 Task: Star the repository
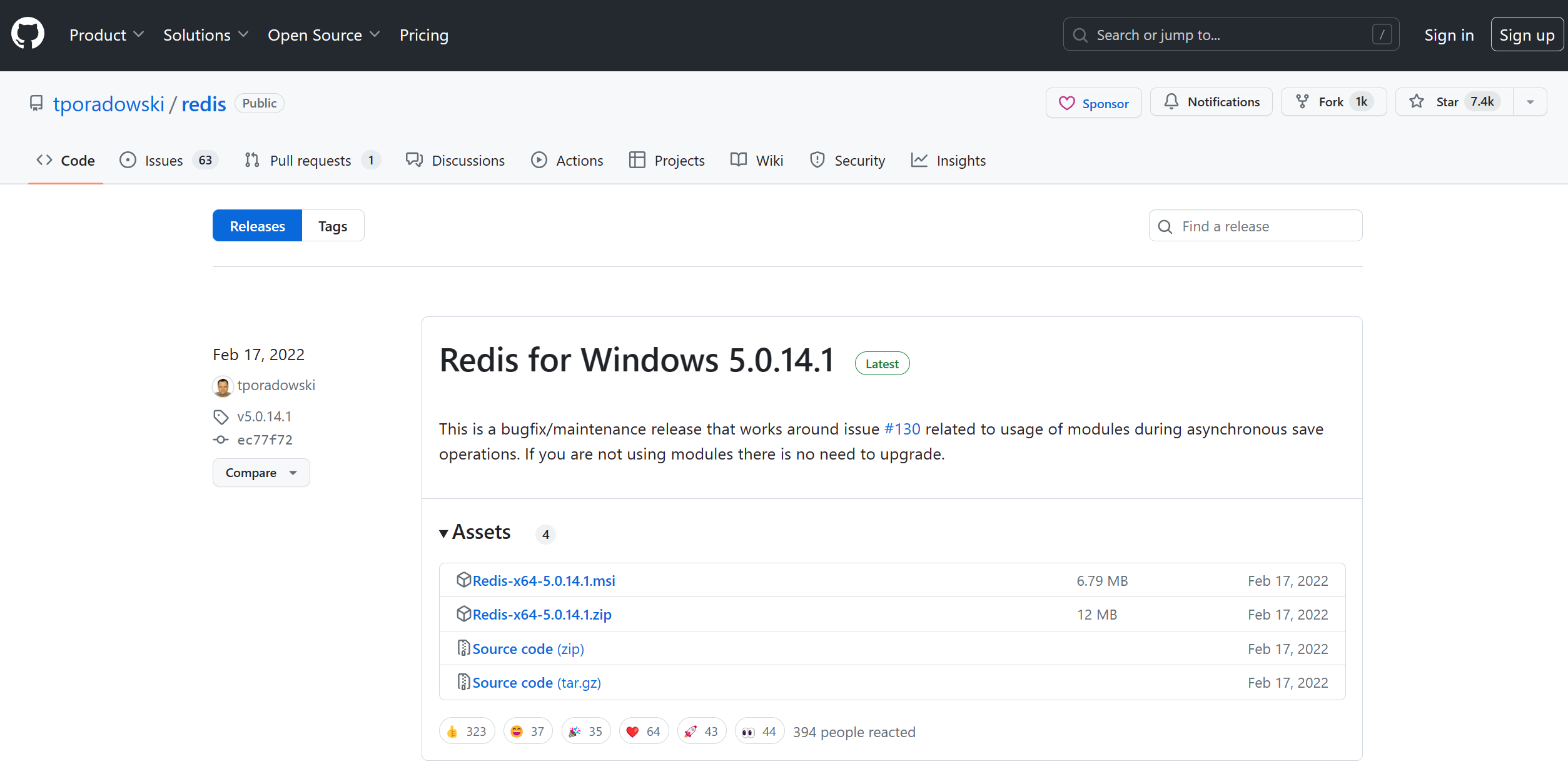[1454, 102]
